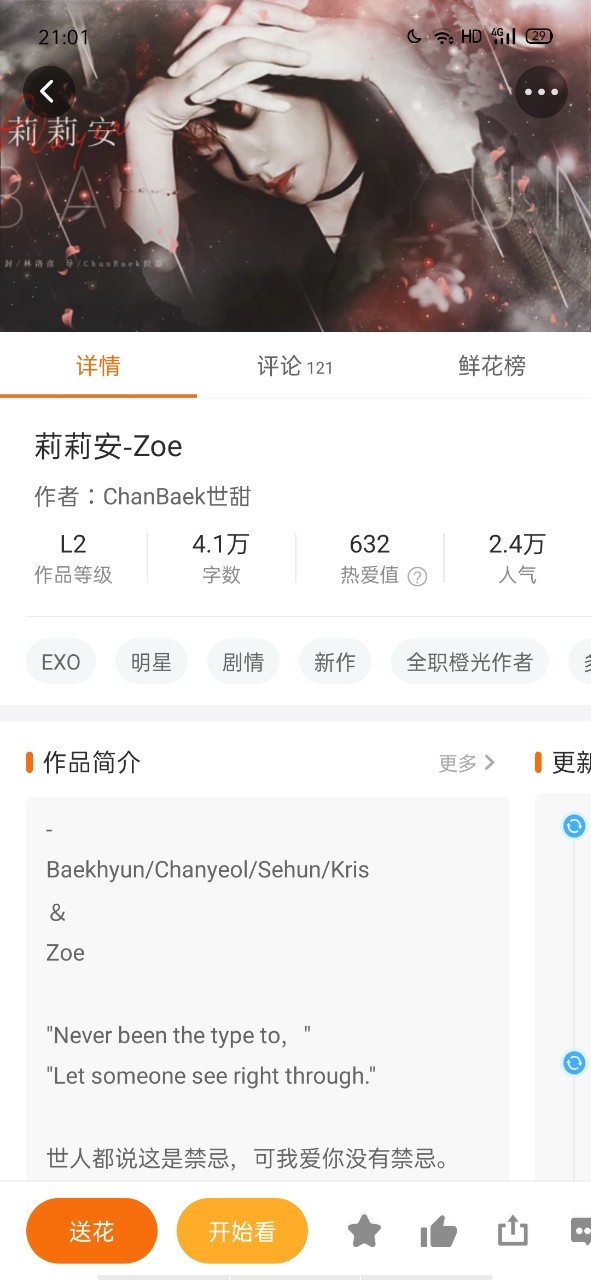Click the share icon in bottom bar

pos(512,1231)
